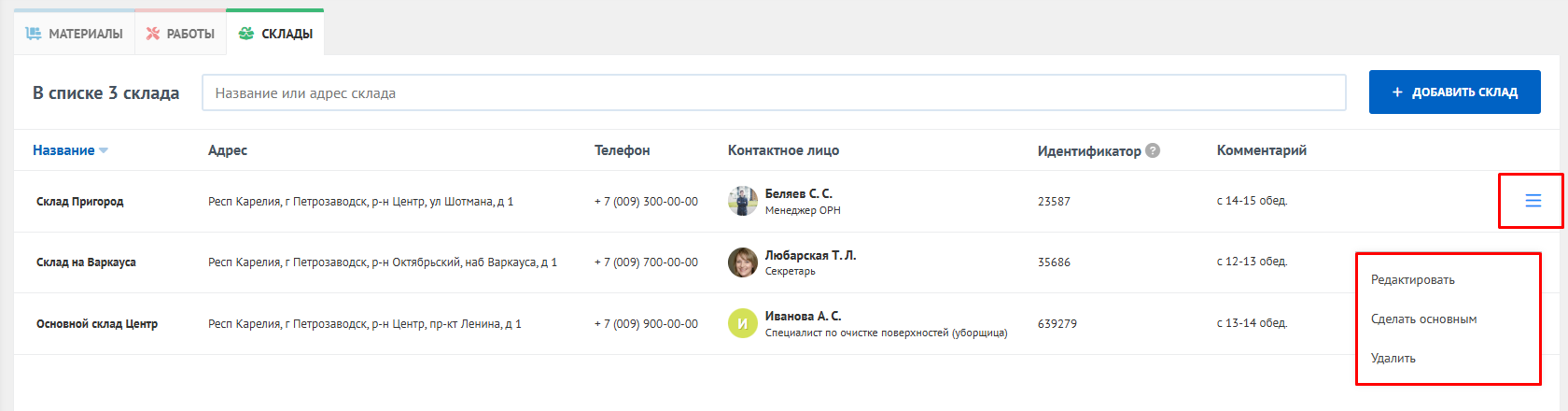
Task: Click the boxes icon on Склады tab
Action: click(246, 34)
